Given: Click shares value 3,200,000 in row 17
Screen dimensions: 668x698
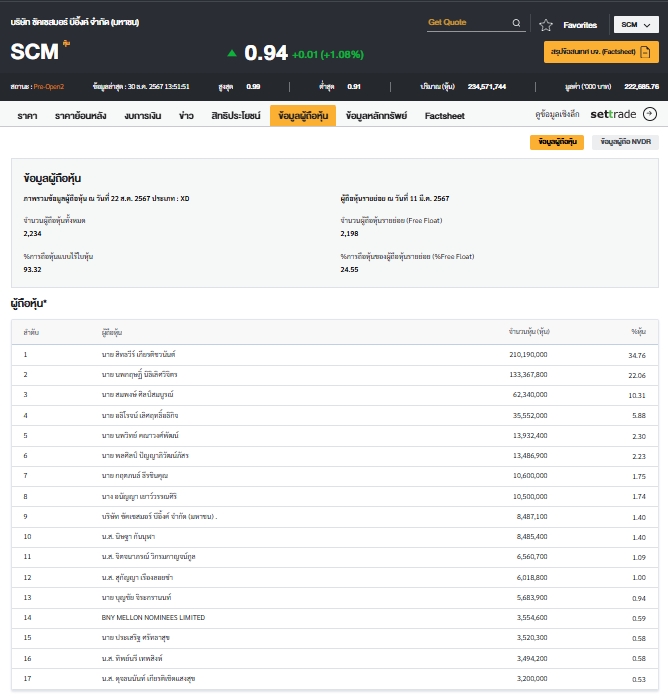Looking at the screenshot, I should point(532,678).
